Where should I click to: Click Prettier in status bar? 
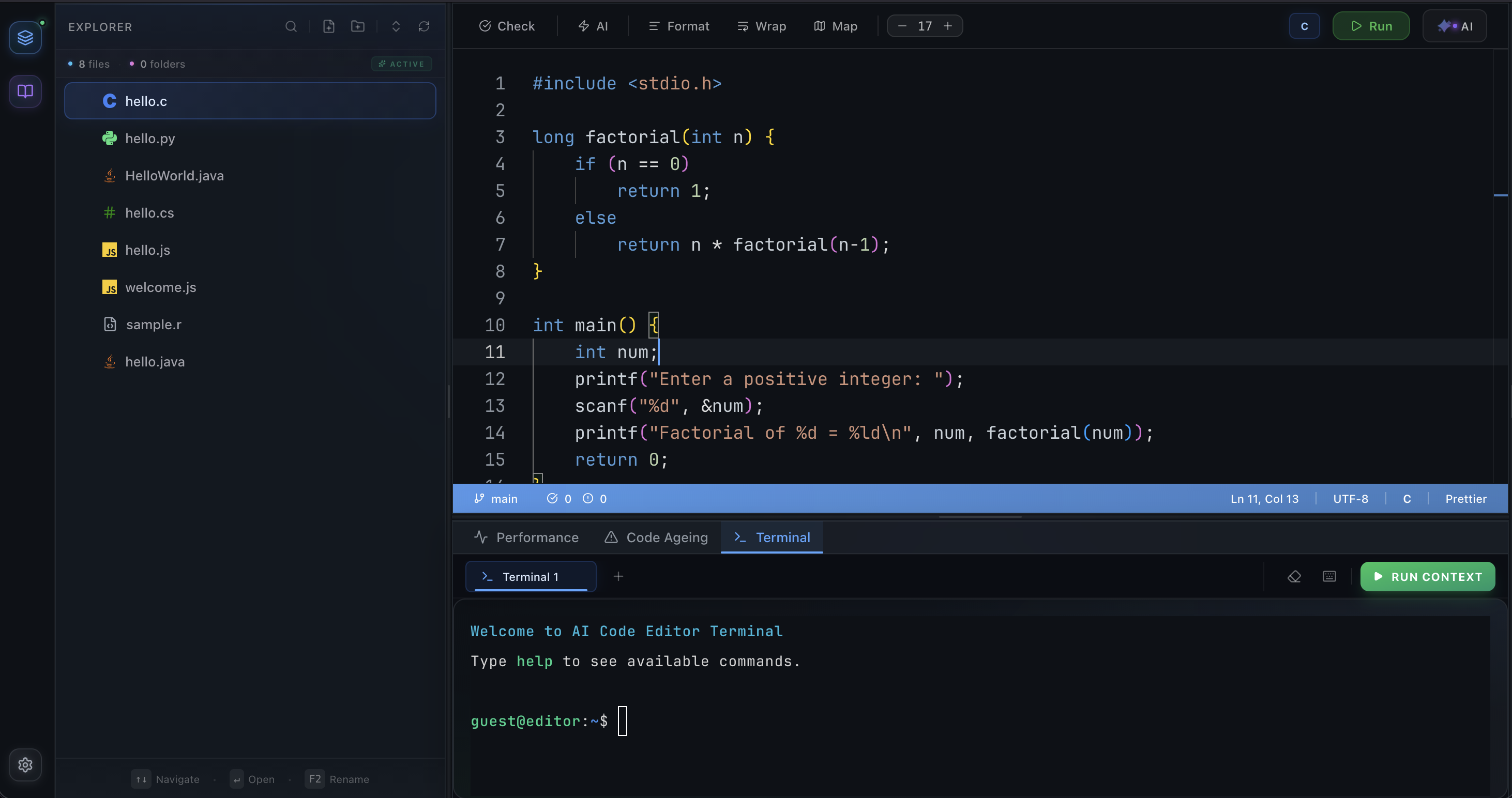1465,499
